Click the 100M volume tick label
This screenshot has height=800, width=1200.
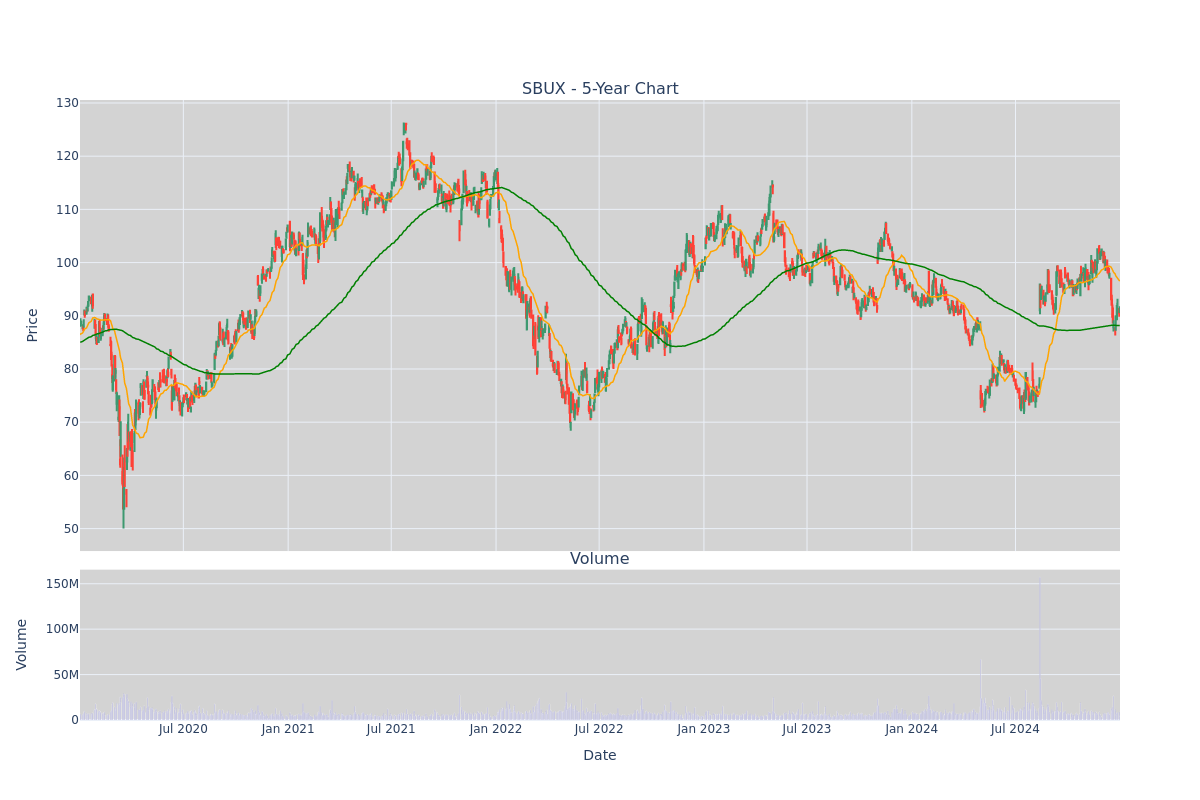coord(62,629)
